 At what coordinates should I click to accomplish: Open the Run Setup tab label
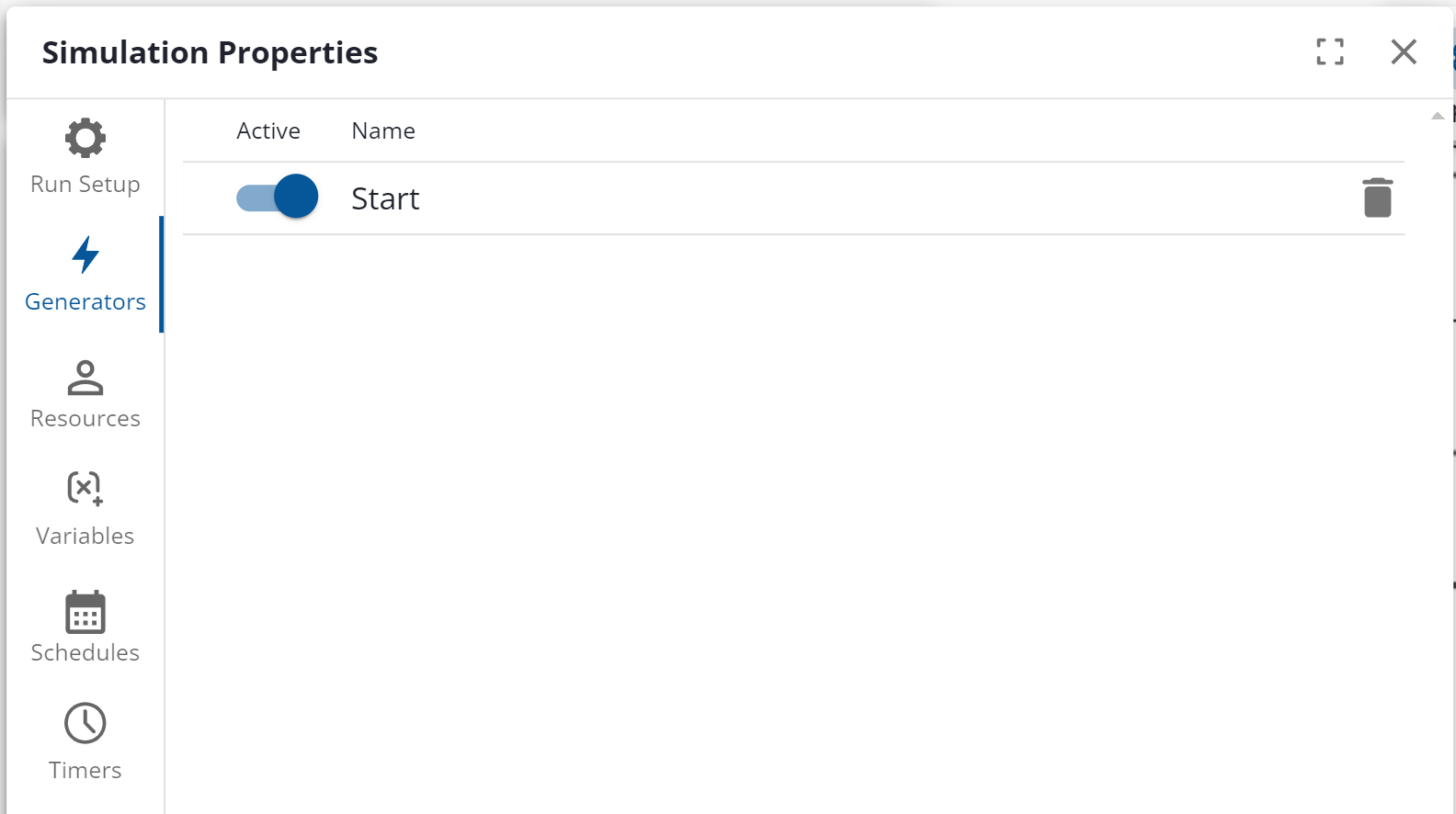point(85,184)
